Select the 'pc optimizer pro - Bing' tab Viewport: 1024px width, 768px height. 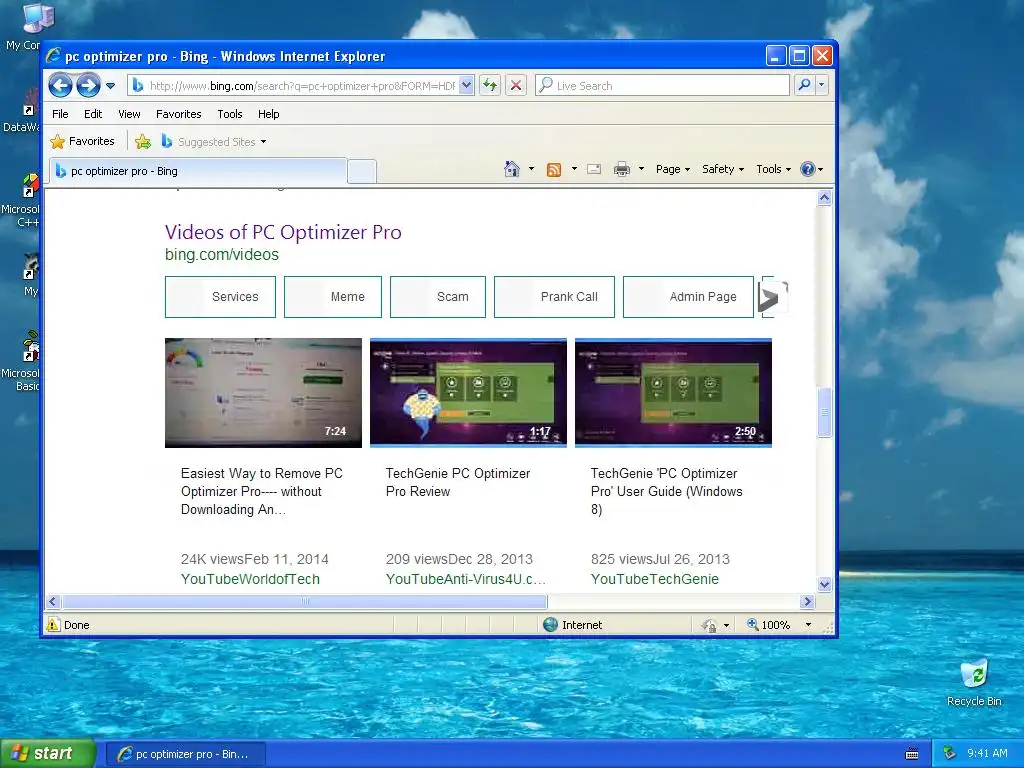[198, 171]
